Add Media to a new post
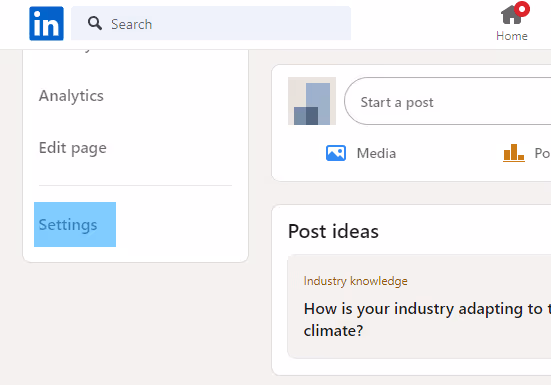Image resolution: width=551 pixels, height=385 pixels. (x=361, y=153)
